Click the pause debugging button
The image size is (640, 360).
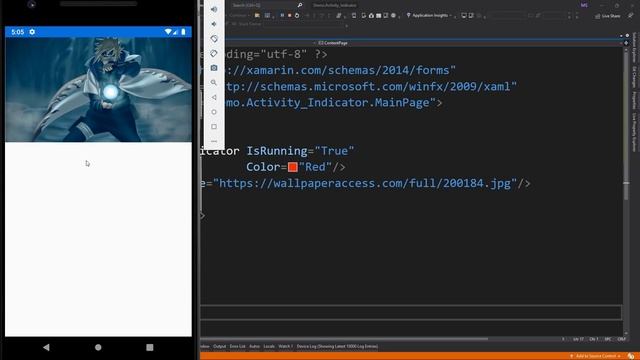282,16
